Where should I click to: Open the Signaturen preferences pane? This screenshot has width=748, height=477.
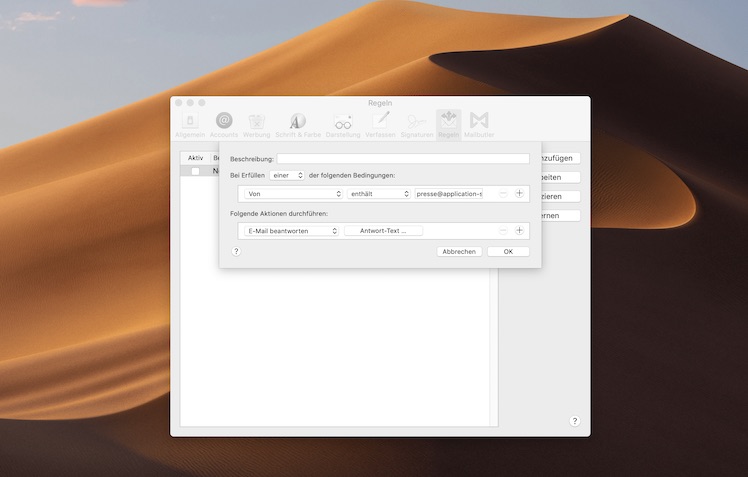coord(417,124)
